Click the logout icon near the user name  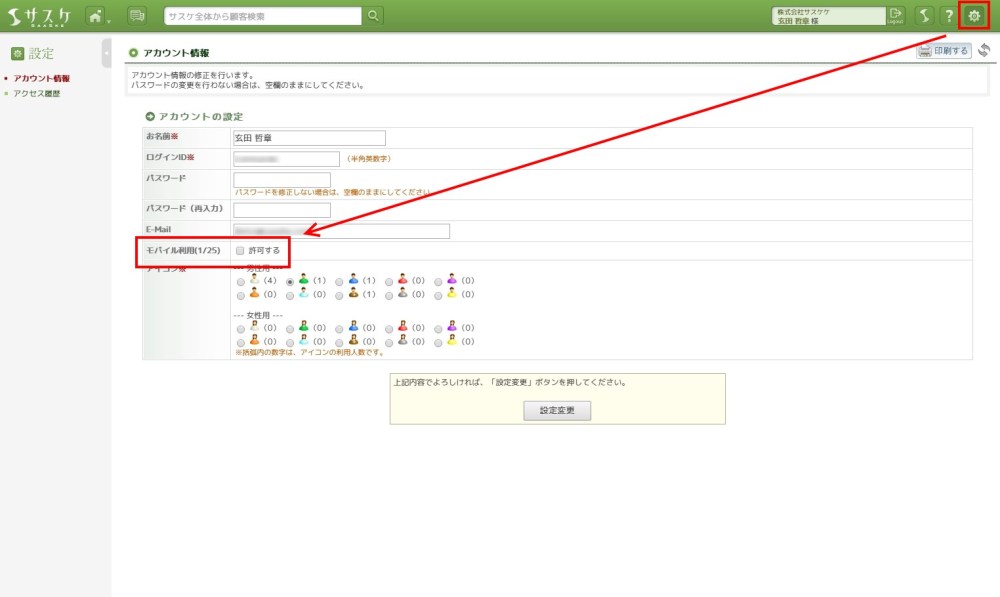[x=895, y=15]
